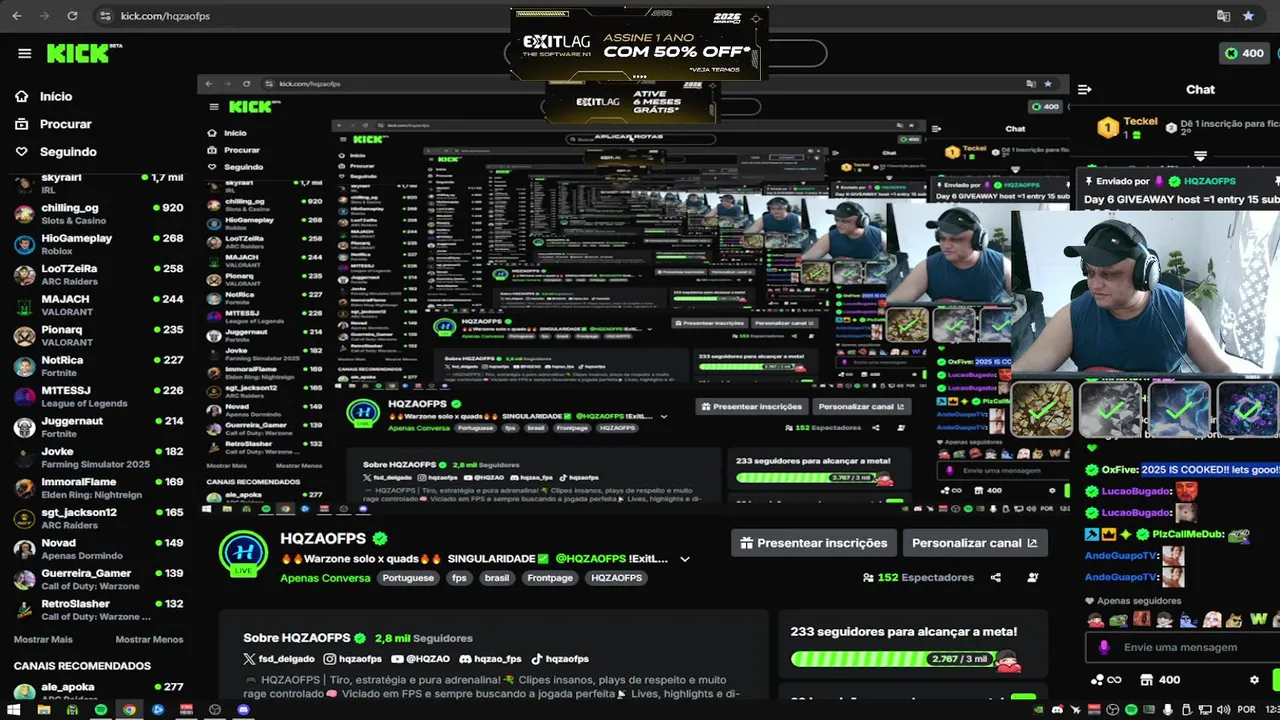Open Apenas Conversa category link
Image resolution: width=1280 pixels, height=720 pixels.
pyautogui.click(x=325, y=578)
